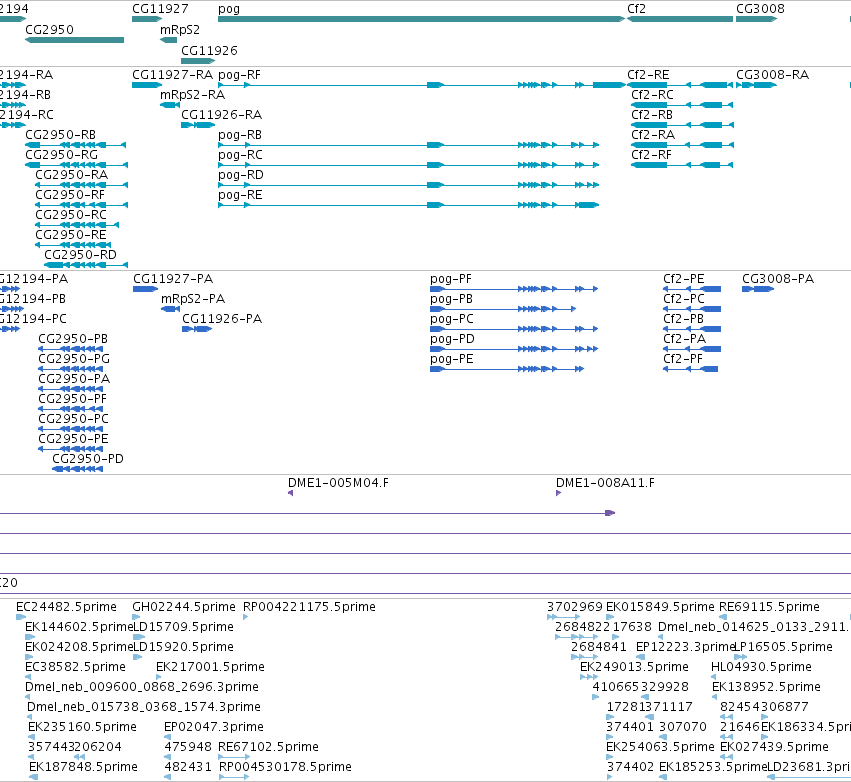Click protein label CG2950-PC
This screenshot has height=782, width=851.
click(x=73, y=419)
